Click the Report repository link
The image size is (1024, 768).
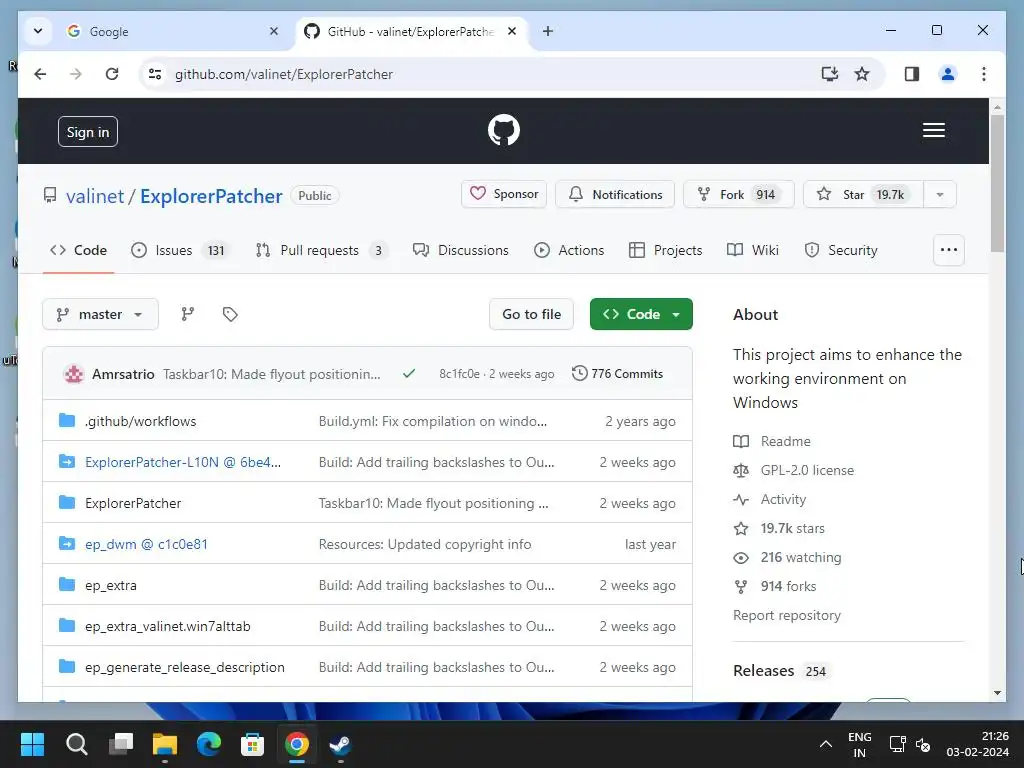tap(786, 615)
